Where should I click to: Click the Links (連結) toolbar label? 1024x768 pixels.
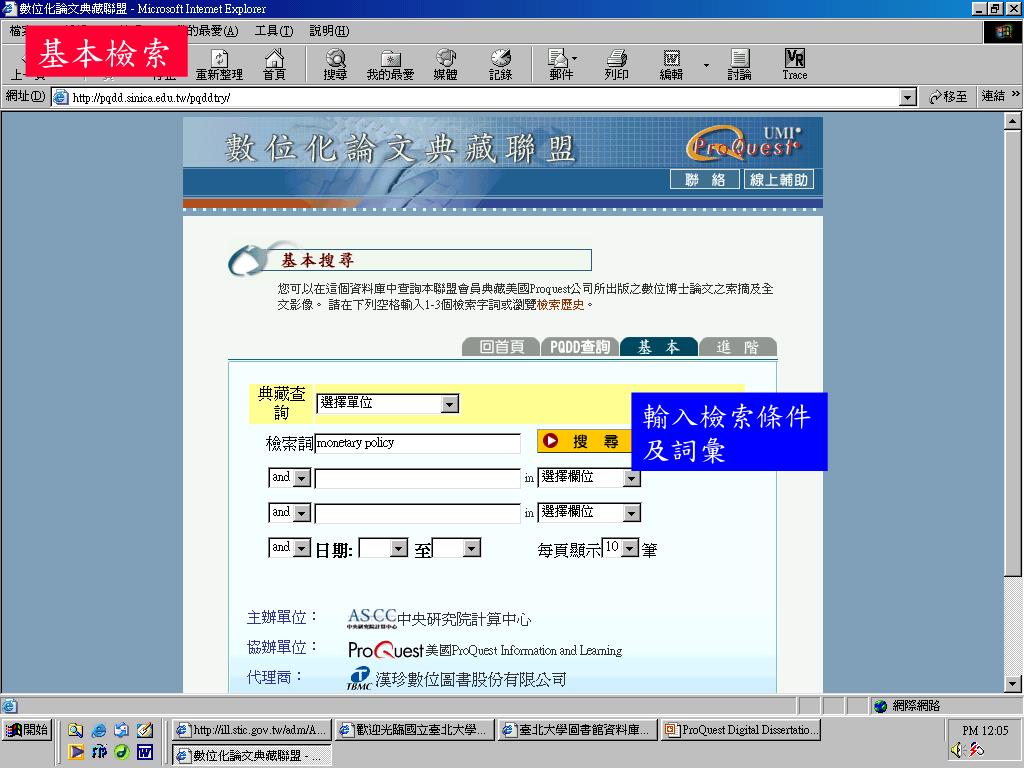[993, 96]
